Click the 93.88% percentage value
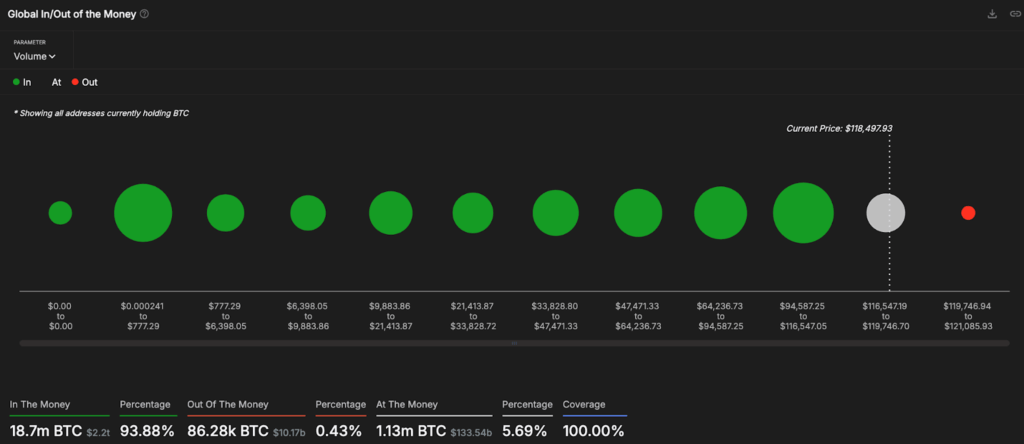 coord(147,431)
